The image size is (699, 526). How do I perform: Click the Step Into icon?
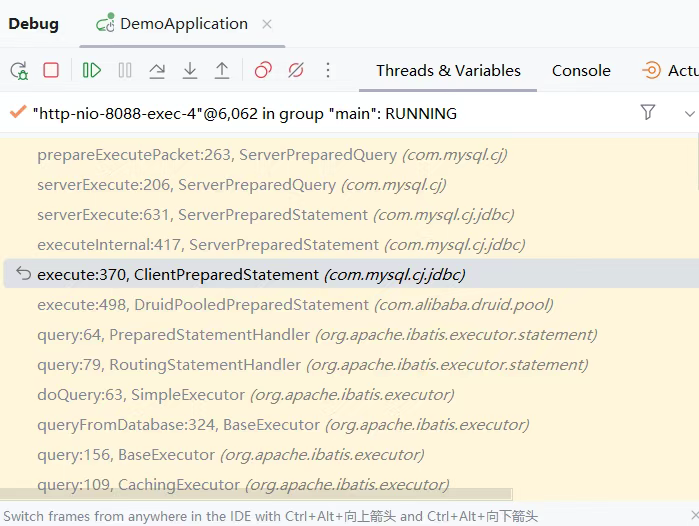189,70
